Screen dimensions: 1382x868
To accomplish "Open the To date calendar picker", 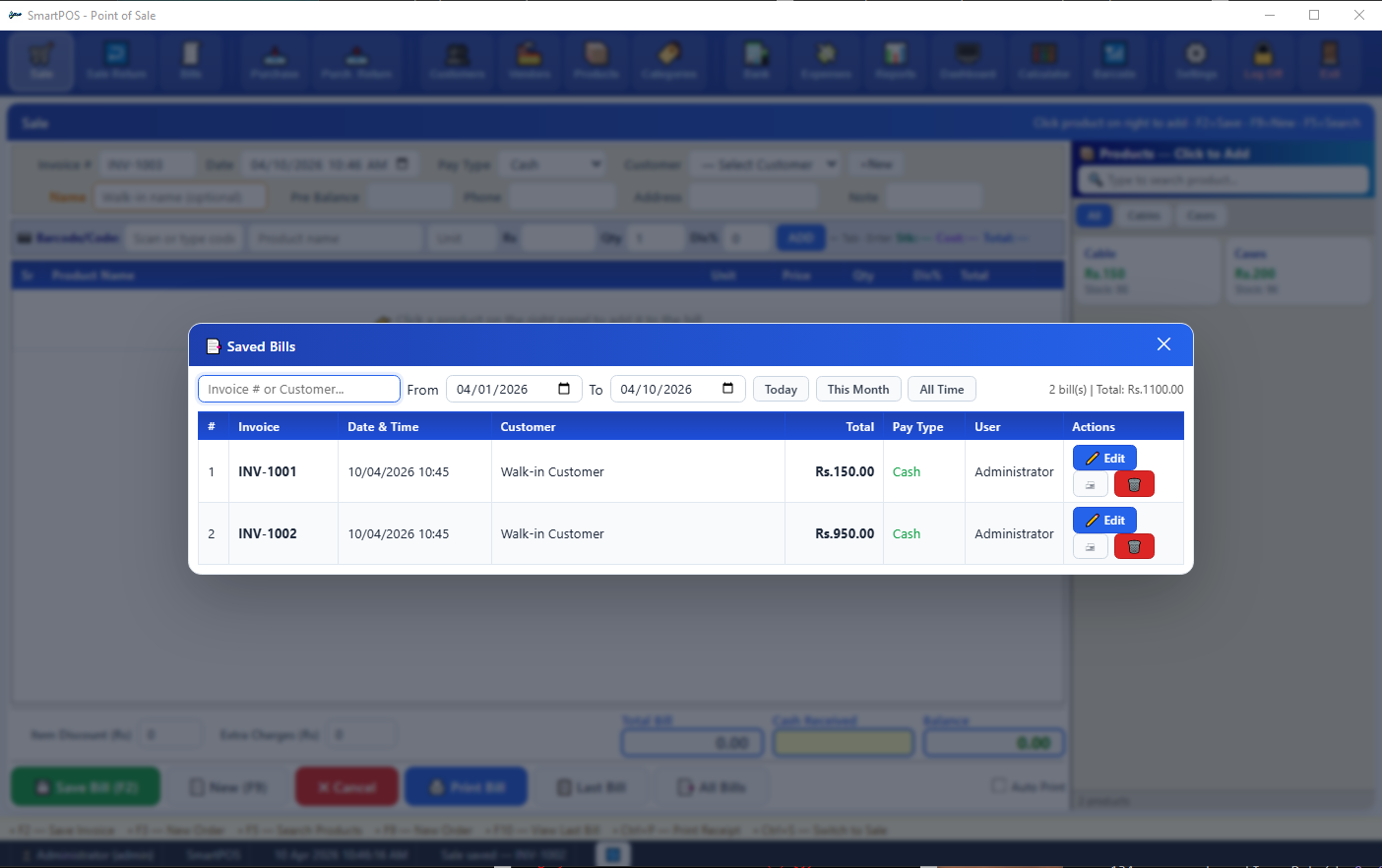I will [x=728, y=389].
